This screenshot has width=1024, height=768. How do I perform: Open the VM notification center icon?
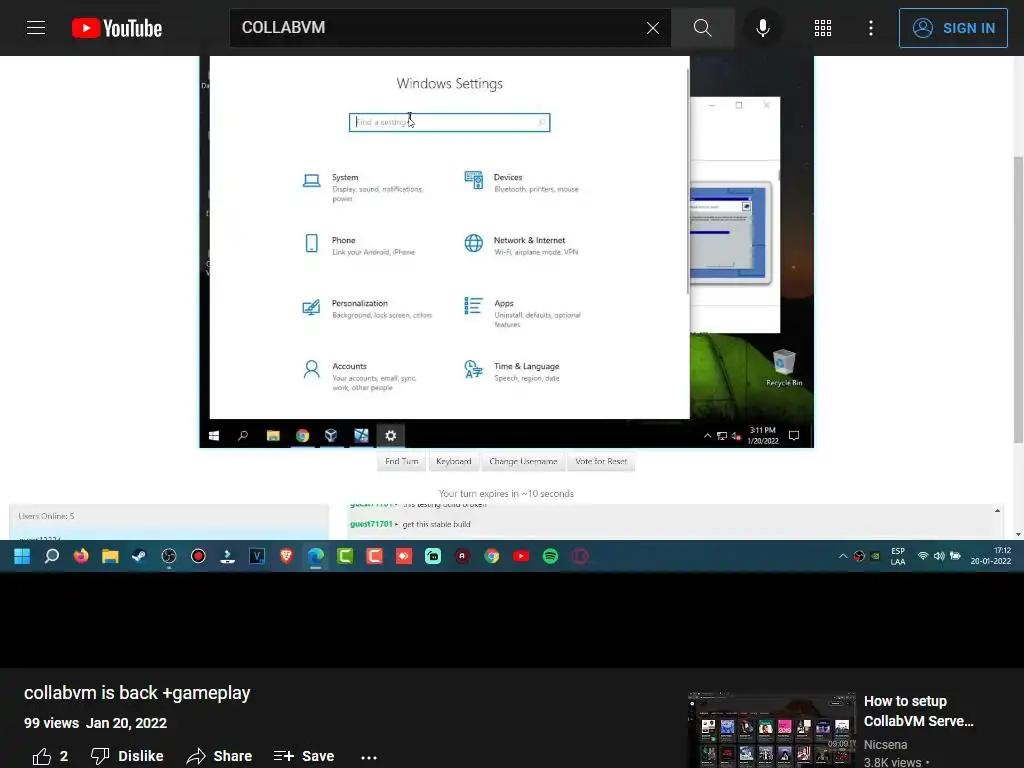pos(794,436)
